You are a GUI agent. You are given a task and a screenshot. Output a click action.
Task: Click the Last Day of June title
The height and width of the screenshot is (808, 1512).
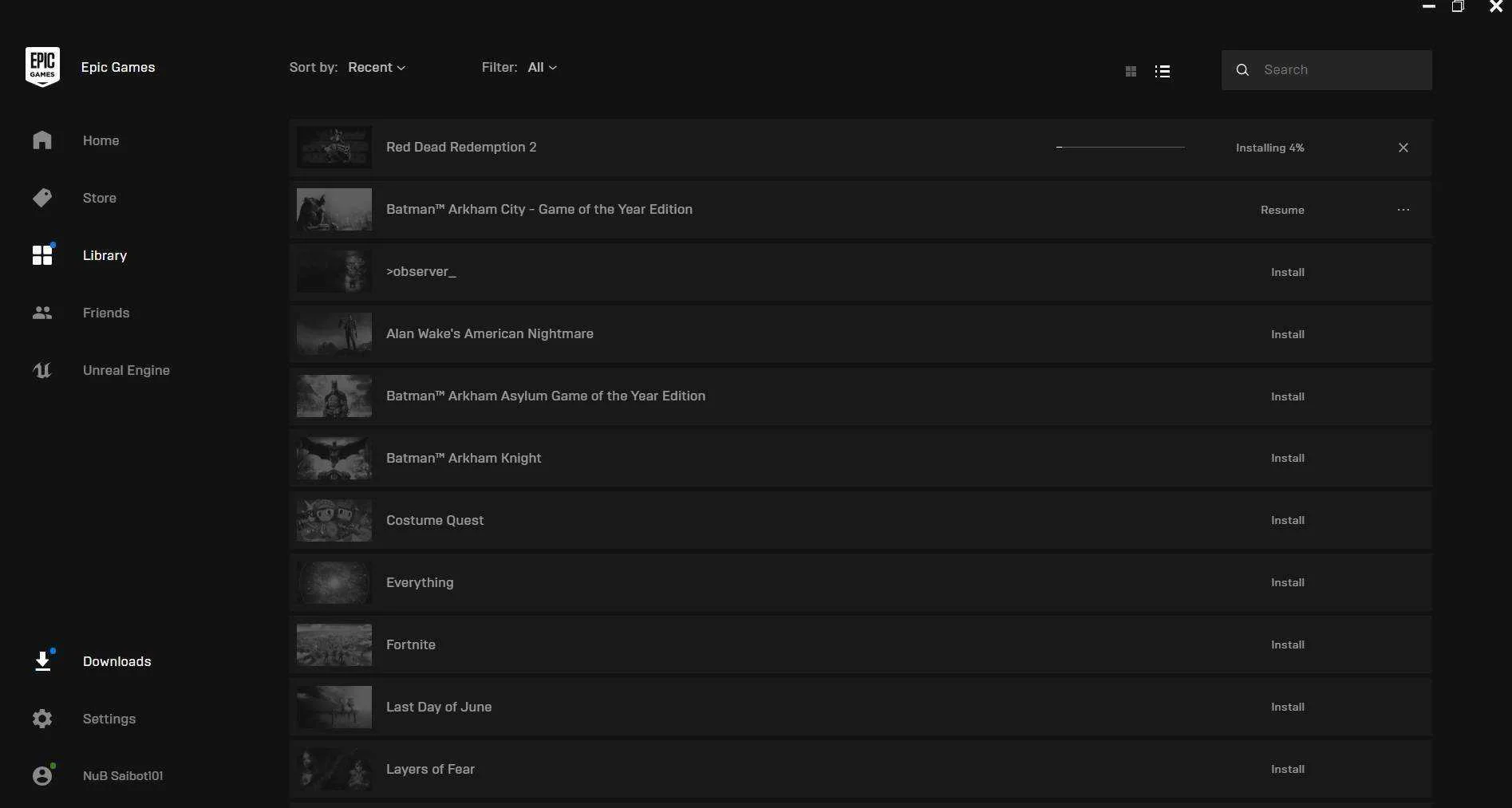click(439, 707)
